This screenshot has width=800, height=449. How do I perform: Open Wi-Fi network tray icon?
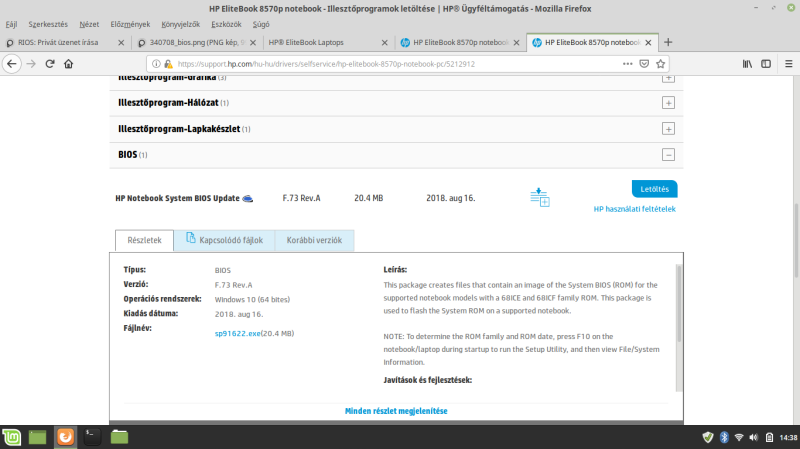pyautogui.click(x=739, y=437)
